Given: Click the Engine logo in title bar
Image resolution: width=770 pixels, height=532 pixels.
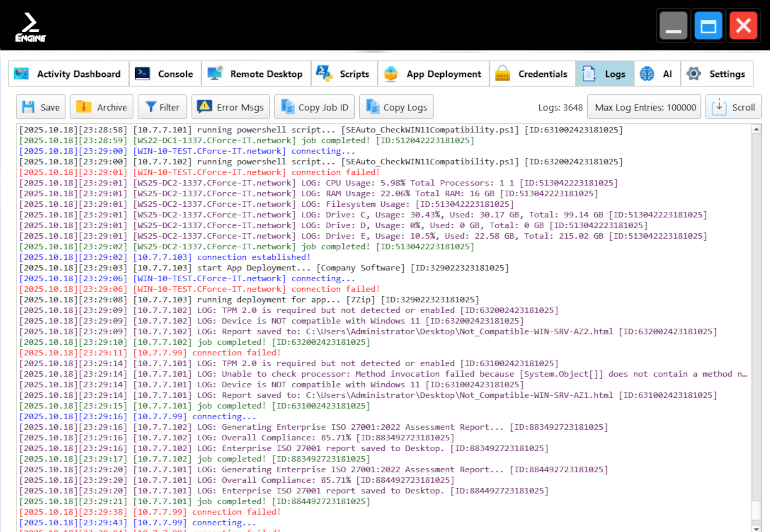Looking at the screenshot, I should coord(30,25).
